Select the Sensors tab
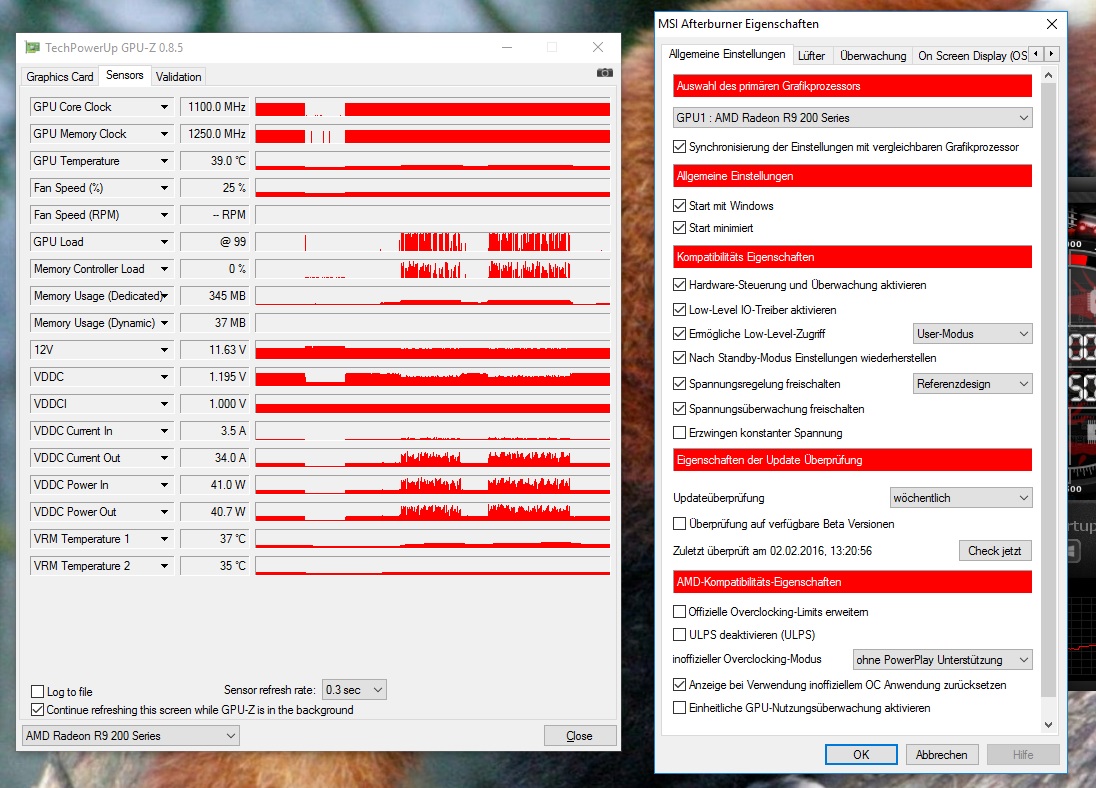1096x788 pixels. tap(124, 75)
